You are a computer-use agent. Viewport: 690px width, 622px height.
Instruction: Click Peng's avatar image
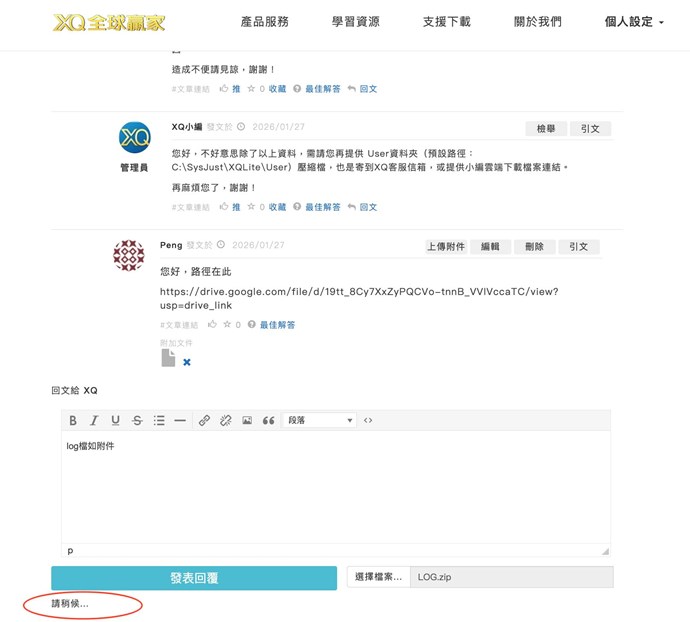[x=128, y=255]
